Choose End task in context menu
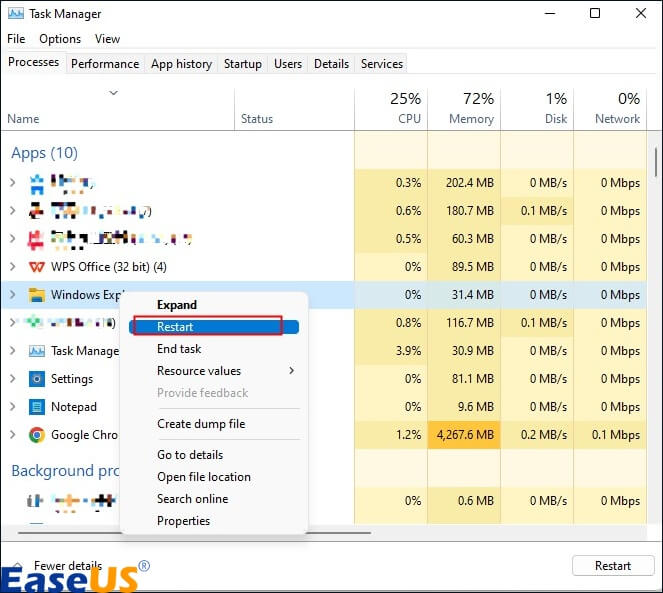This screenshot has width=663, height=593. [179, 349]
